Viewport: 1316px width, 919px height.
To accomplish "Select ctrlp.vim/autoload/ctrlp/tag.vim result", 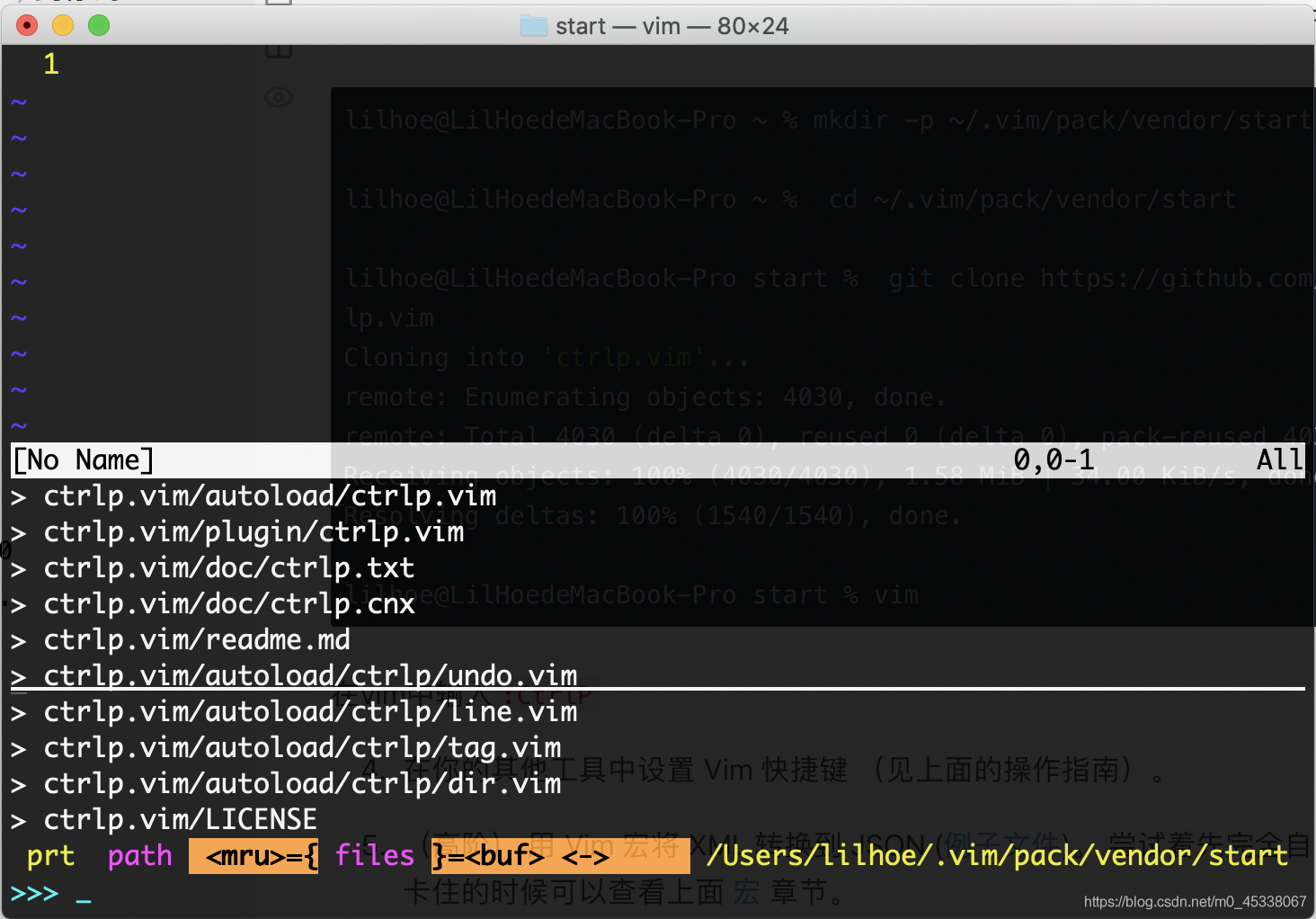I will coord(302,748).
